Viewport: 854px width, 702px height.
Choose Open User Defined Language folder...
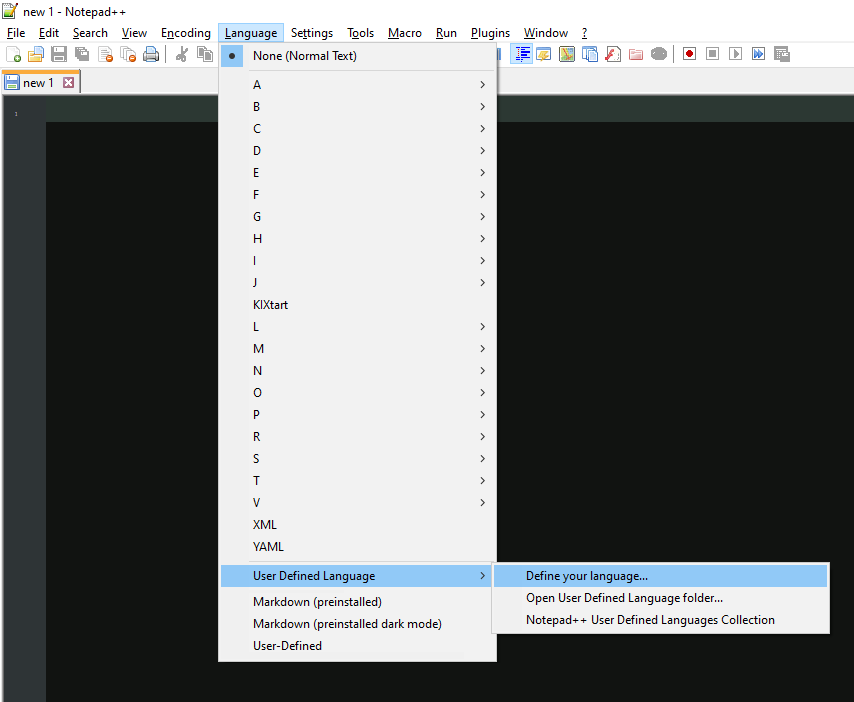click(661, 597)
